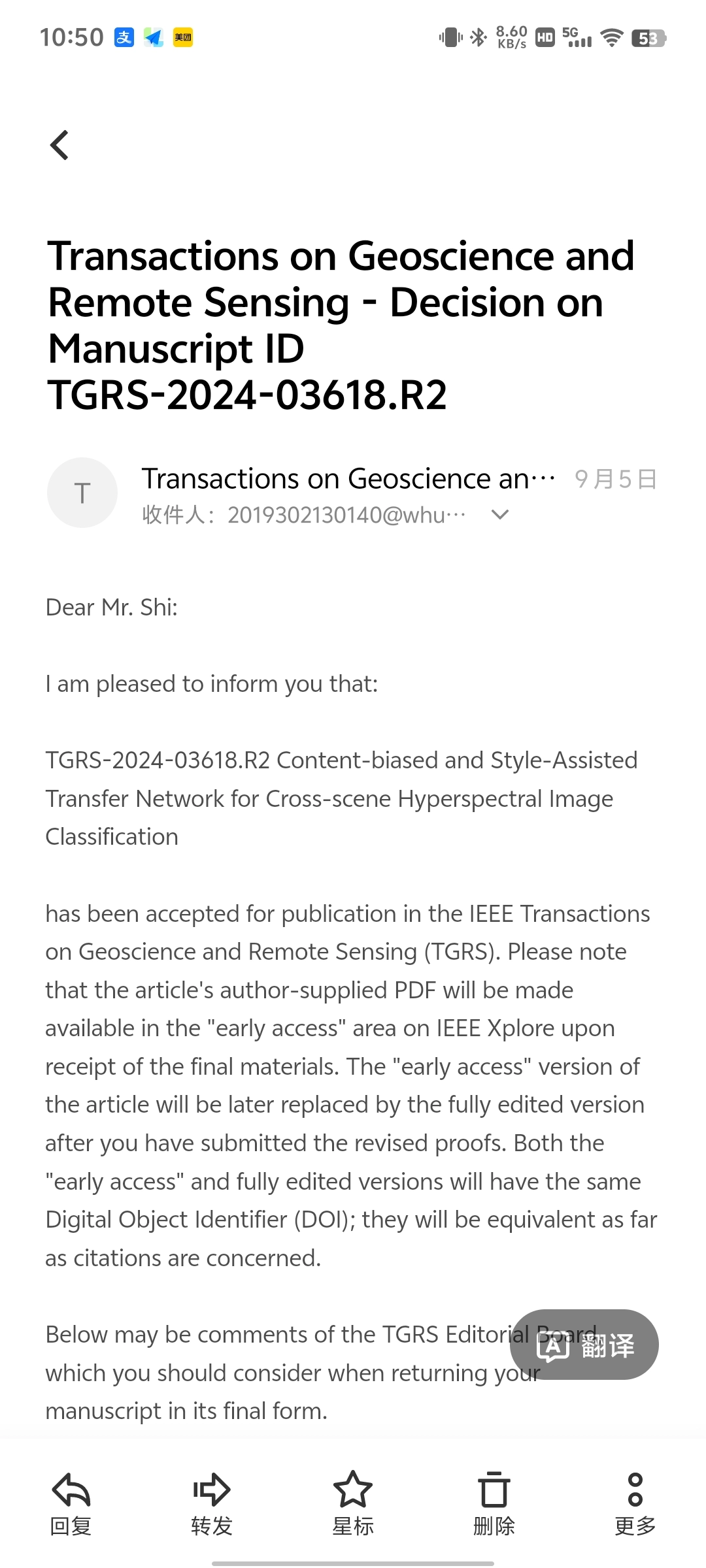Tap the forward arrow icon
This screenshot has height=1568, width=706.
[x=212, y=1491]
